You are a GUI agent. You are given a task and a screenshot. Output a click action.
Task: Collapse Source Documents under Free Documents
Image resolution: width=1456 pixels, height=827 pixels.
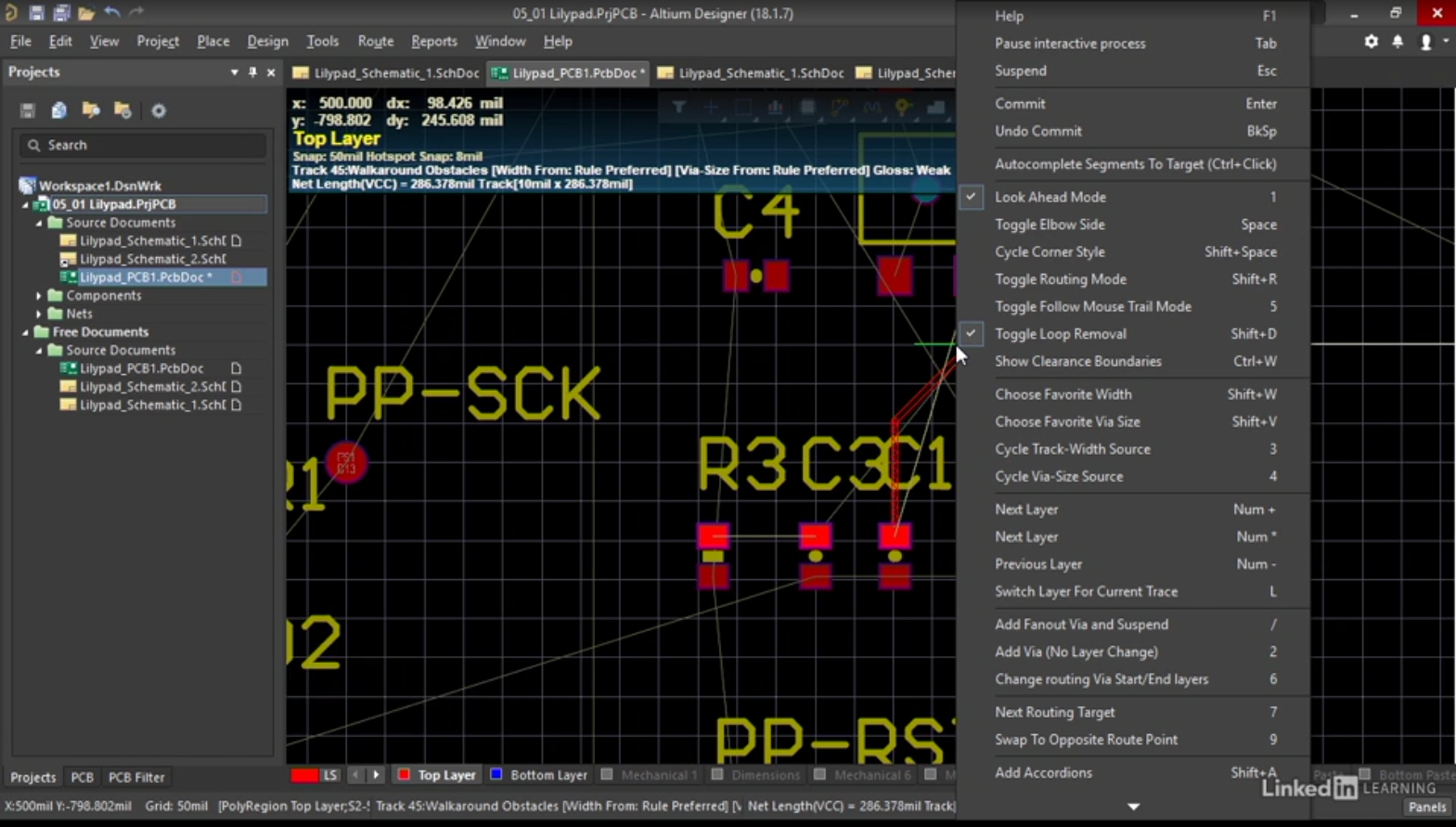pos(39,350)
